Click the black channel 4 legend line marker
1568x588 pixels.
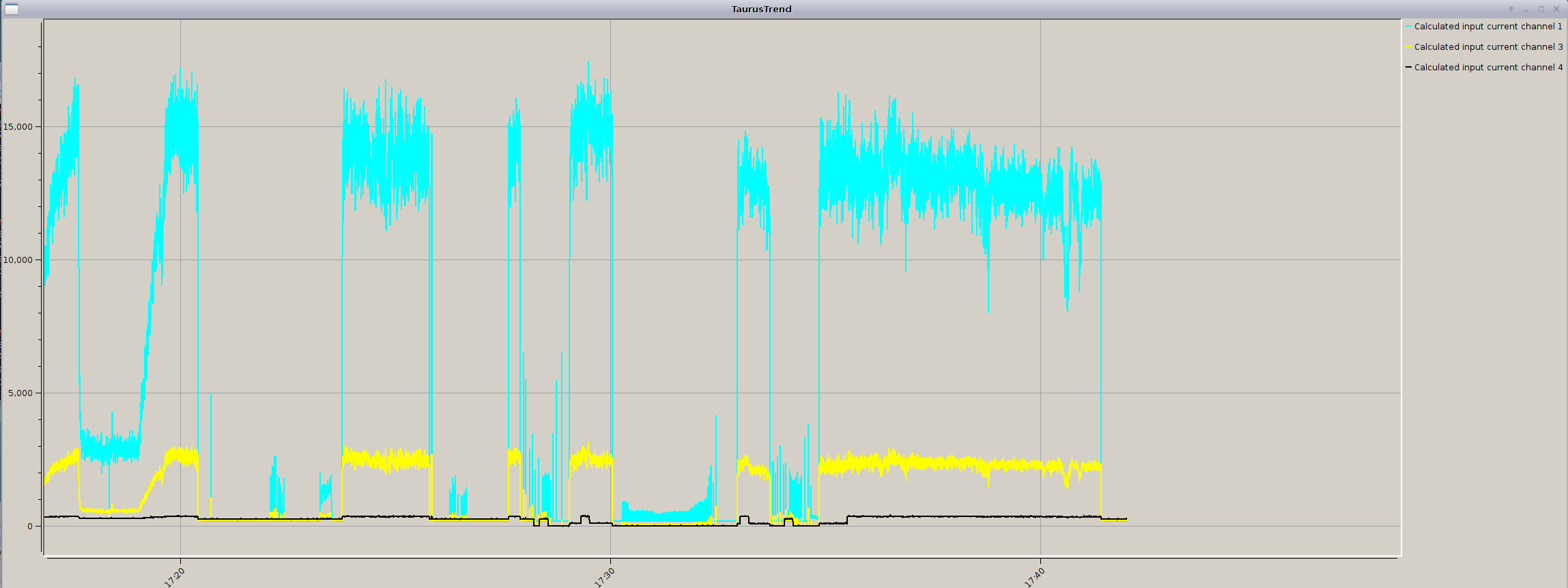tap(1408, 68)
